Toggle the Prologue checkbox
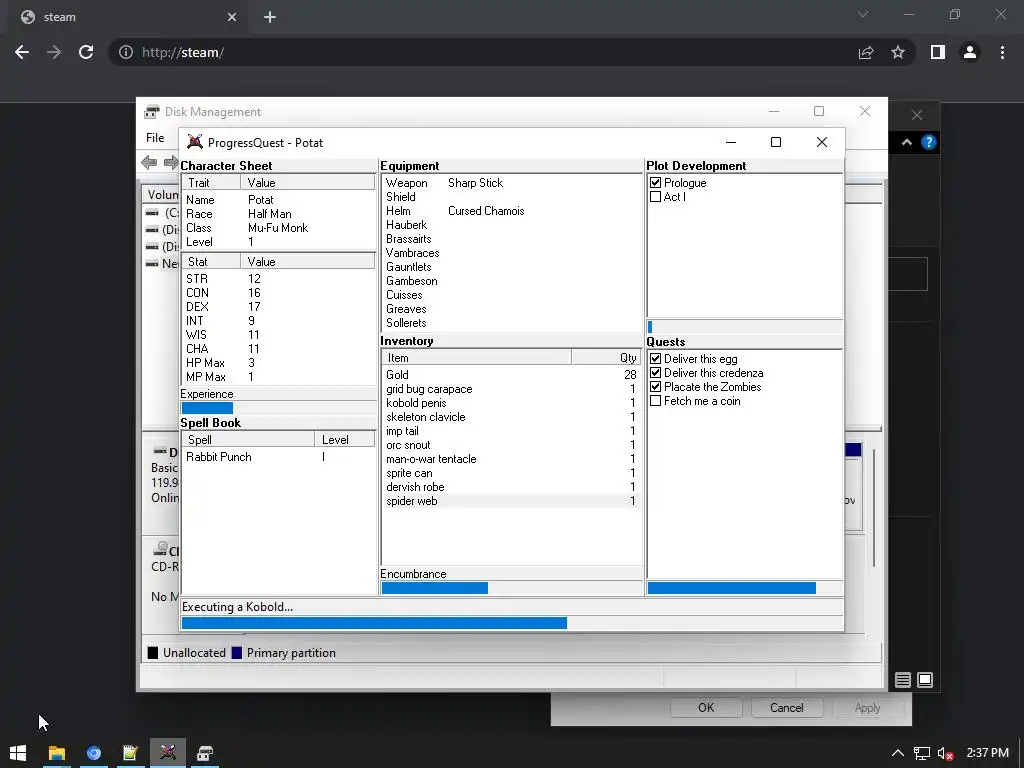 coord(656,183)
